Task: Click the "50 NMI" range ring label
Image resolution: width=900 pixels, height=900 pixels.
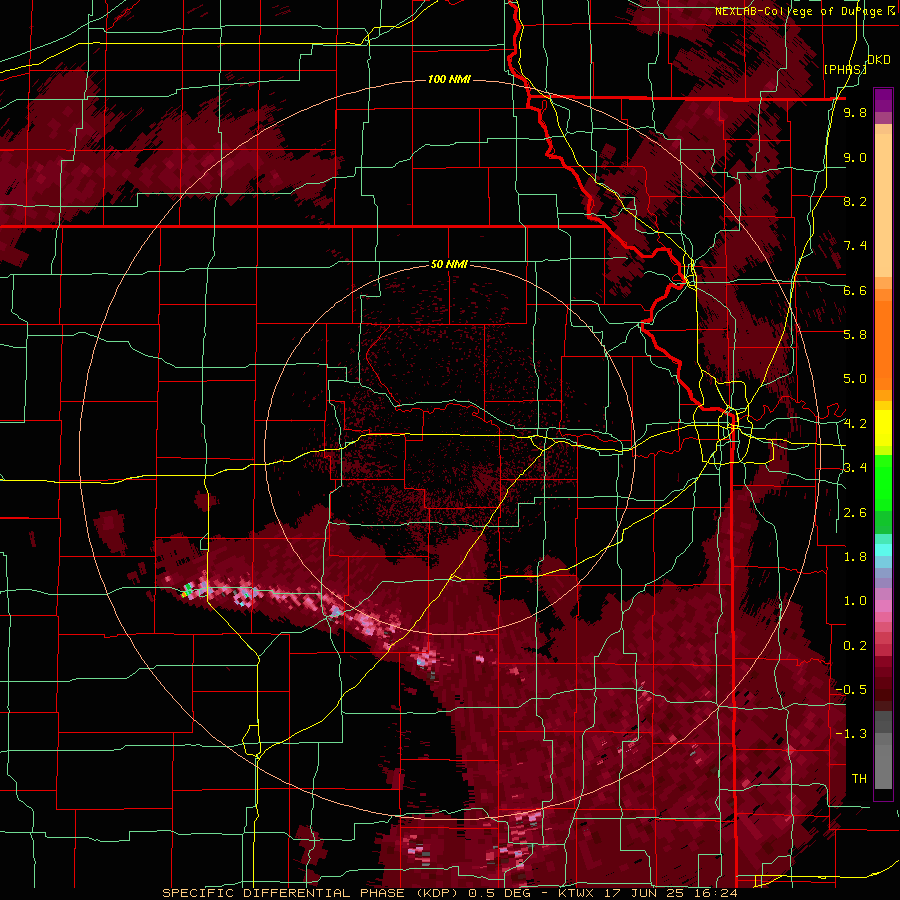Action: 449,264
